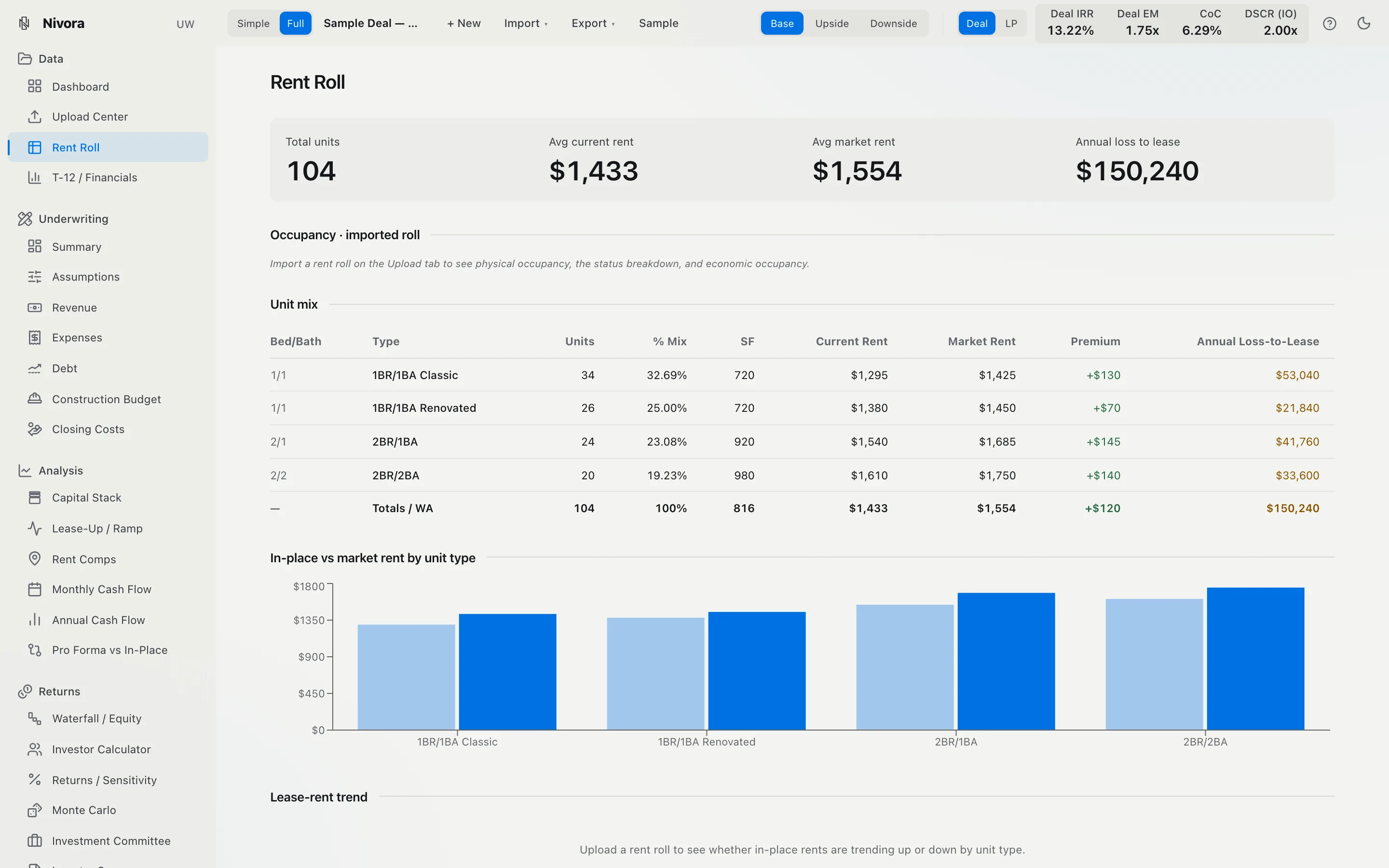Go to Lease-Up / Ramp
Image resolution: width=1389 pixels, height=868 pixels.
click(x=108, y=529)
